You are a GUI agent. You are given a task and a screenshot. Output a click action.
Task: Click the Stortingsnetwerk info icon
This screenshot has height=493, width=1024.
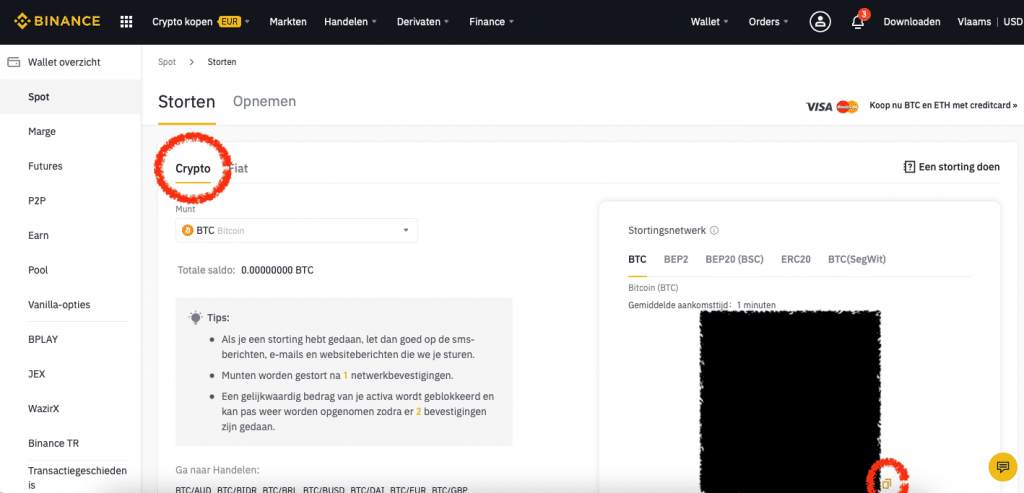[x=714, y=231]
